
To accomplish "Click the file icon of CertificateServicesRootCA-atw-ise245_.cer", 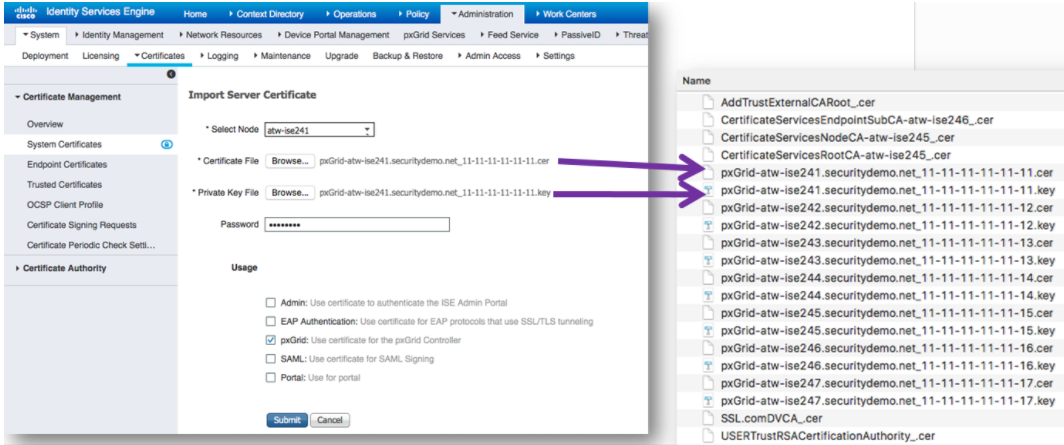I will (708, 155).
